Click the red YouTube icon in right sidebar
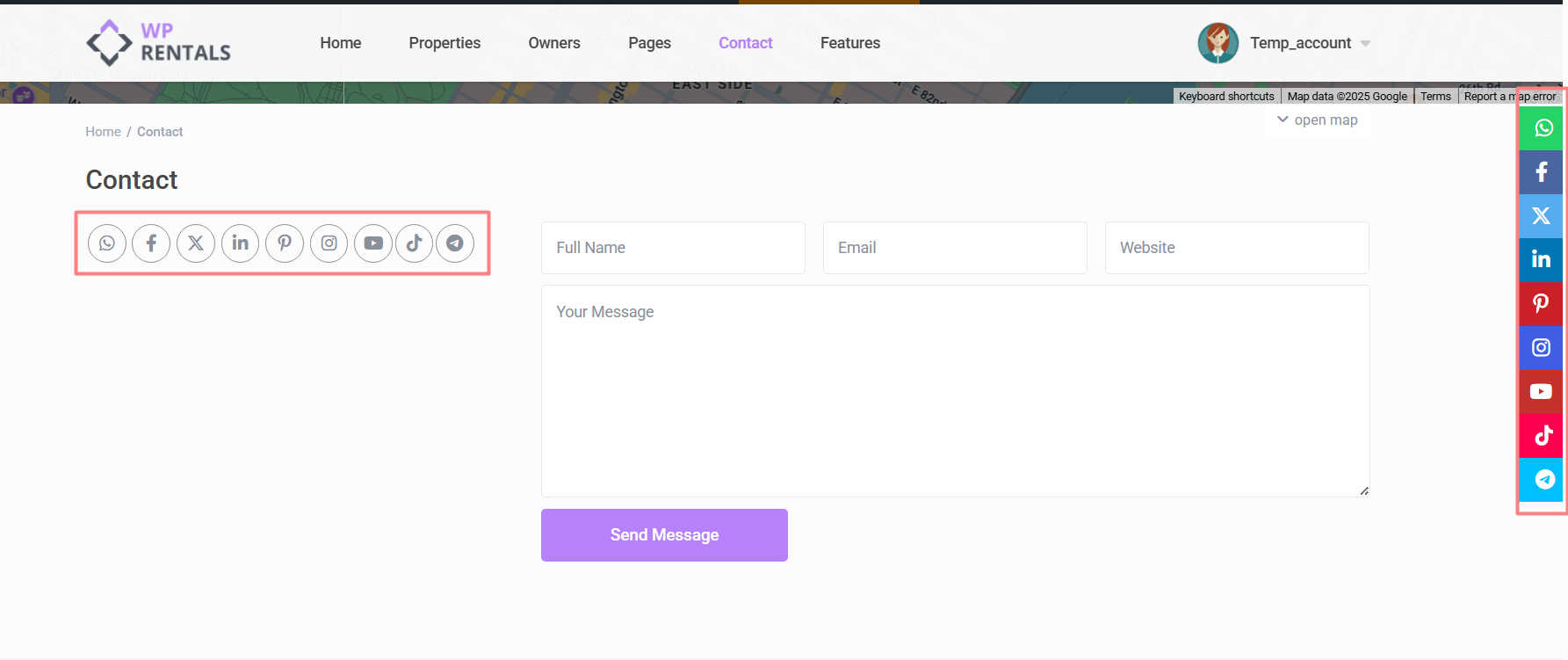This screenshot has height=660, width=1568. pyautogui.click(x=1541, y=392)
